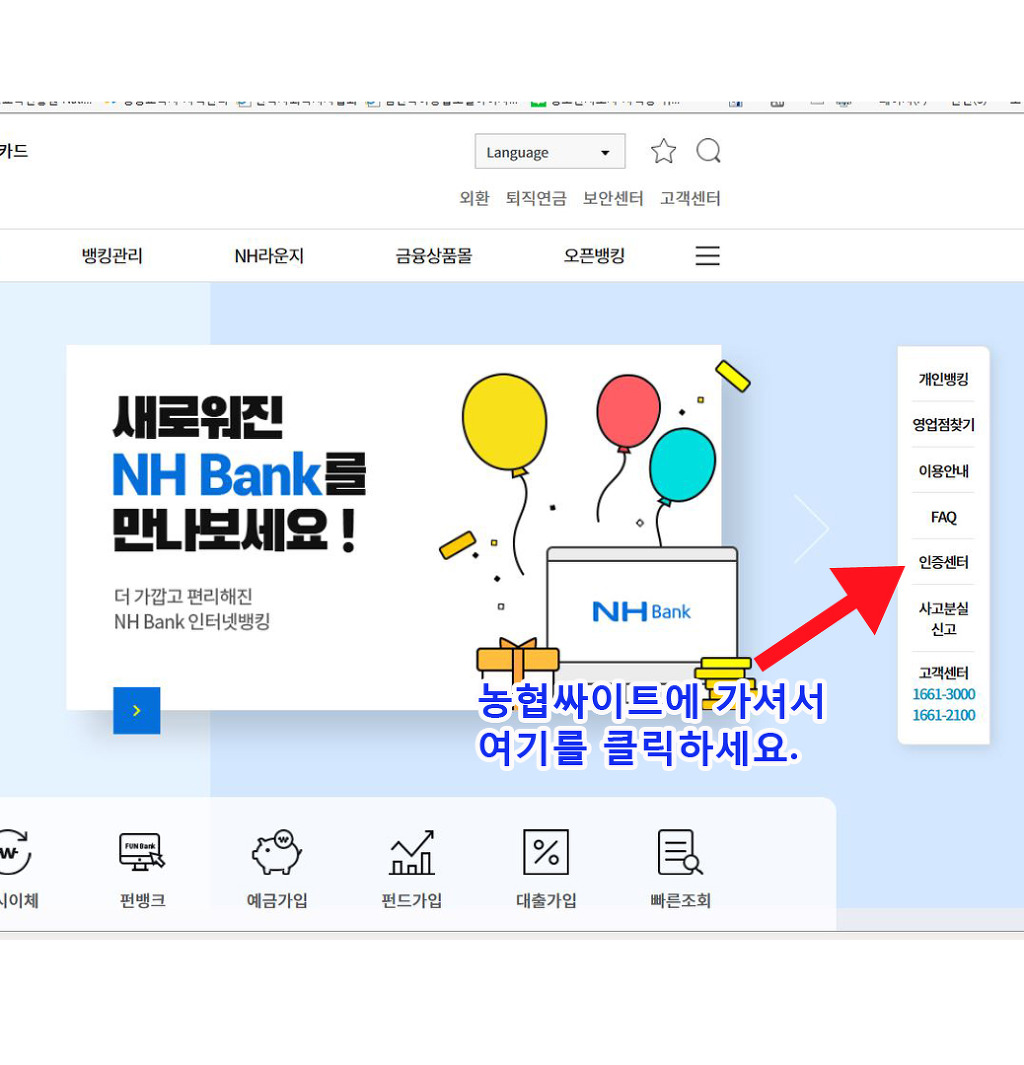1024x1065 pixels.
Task: Open 사고분실 신고 in side panel
Action: tap(943, 619)
